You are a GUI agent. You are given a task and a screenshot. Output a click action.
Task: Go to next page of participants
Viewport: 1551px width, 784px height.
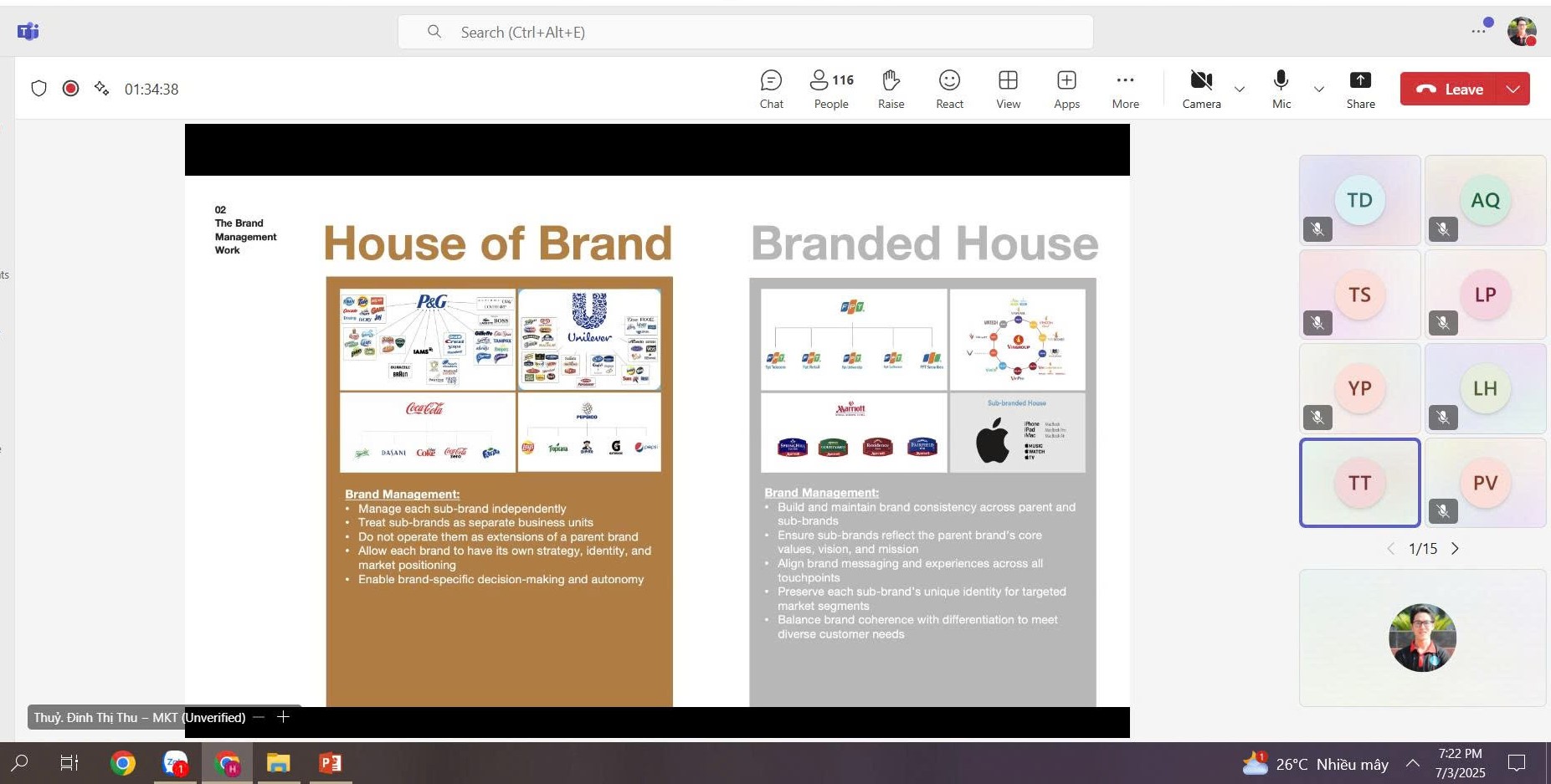(1455, 549)
